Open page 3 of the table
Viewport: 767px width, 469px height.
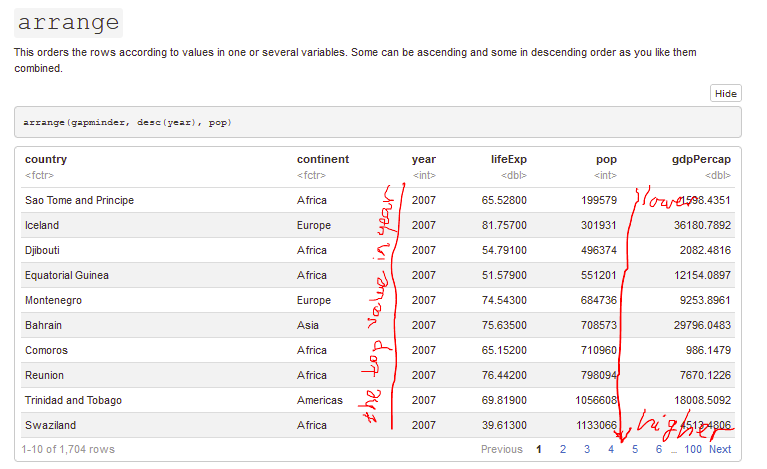click(x=587, y=449)
